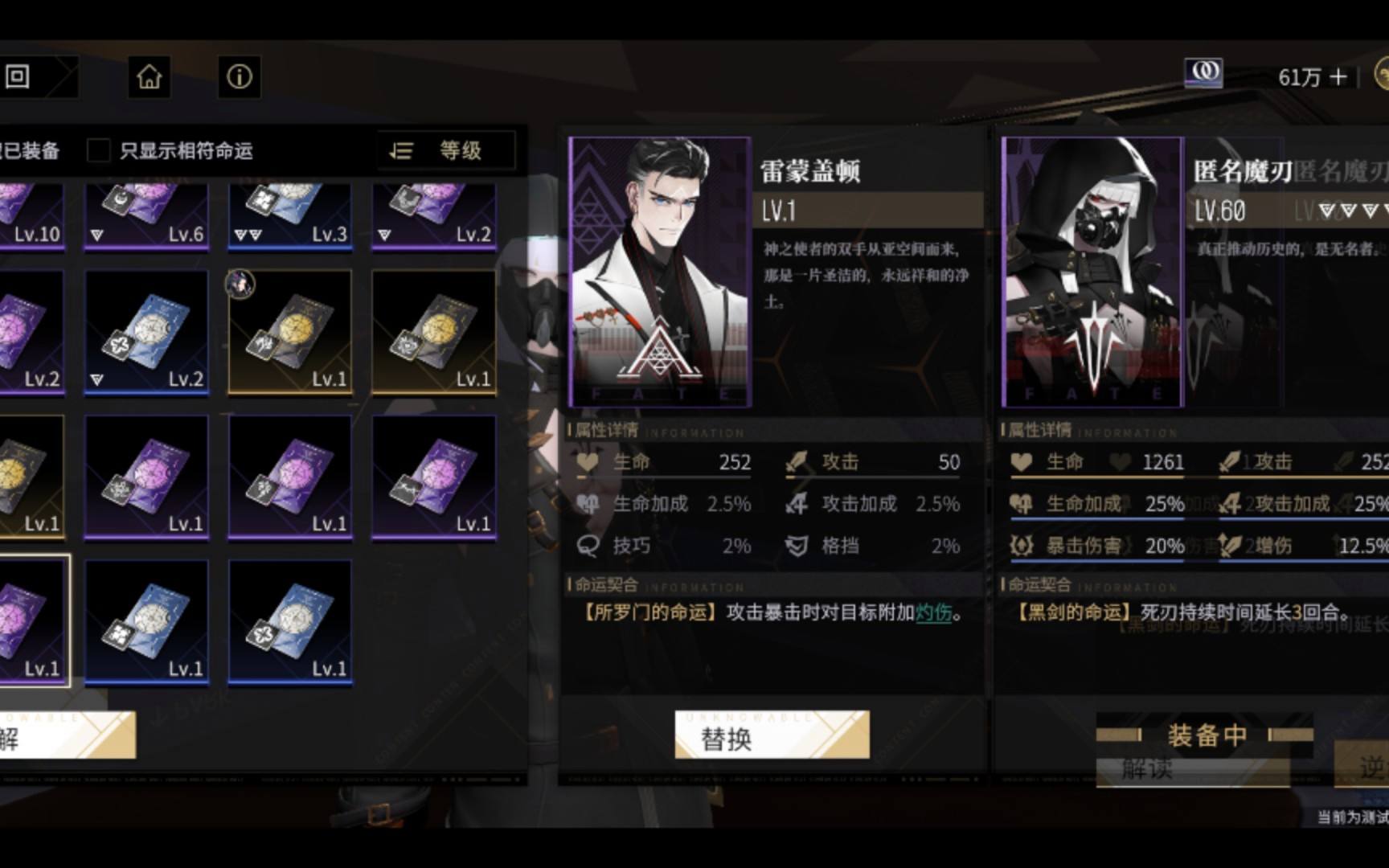Click the 灼伤 keyword link
1389x868 pixels.
pos(933,613)
